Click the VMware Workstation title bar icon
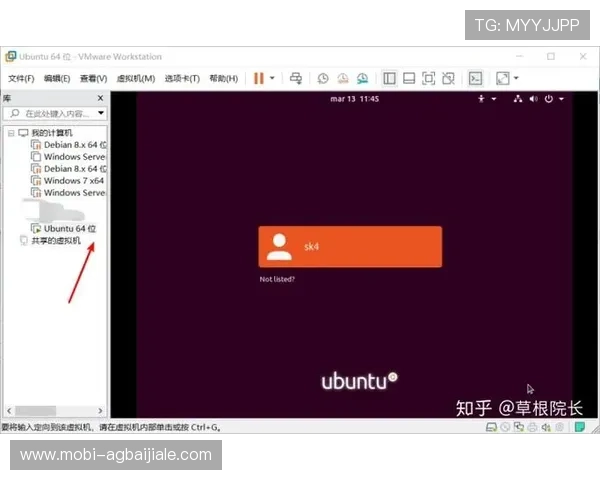600x480 pixels. 10,57
